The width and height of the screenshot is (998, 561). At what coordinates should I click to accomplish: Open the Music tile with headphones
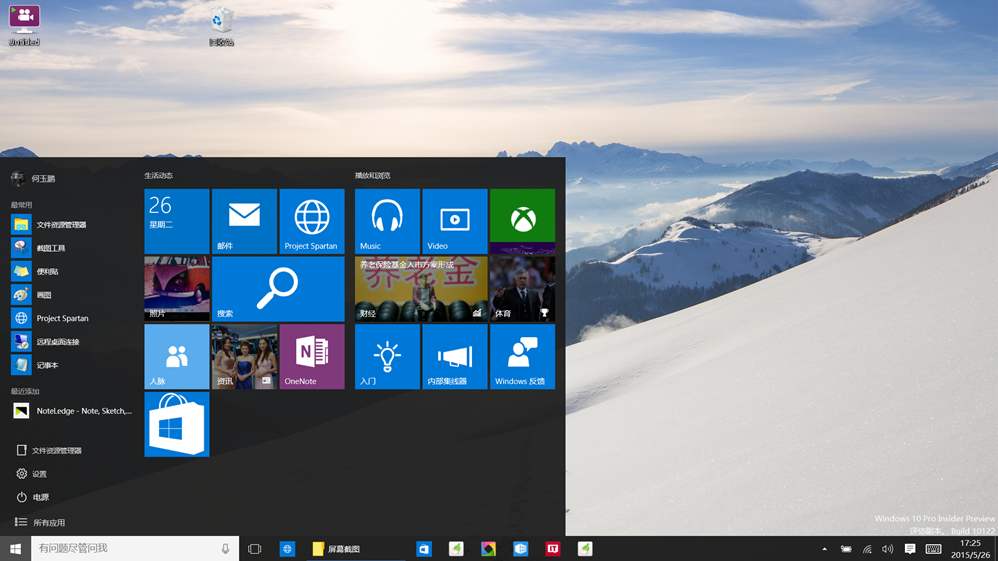point(387,221)
